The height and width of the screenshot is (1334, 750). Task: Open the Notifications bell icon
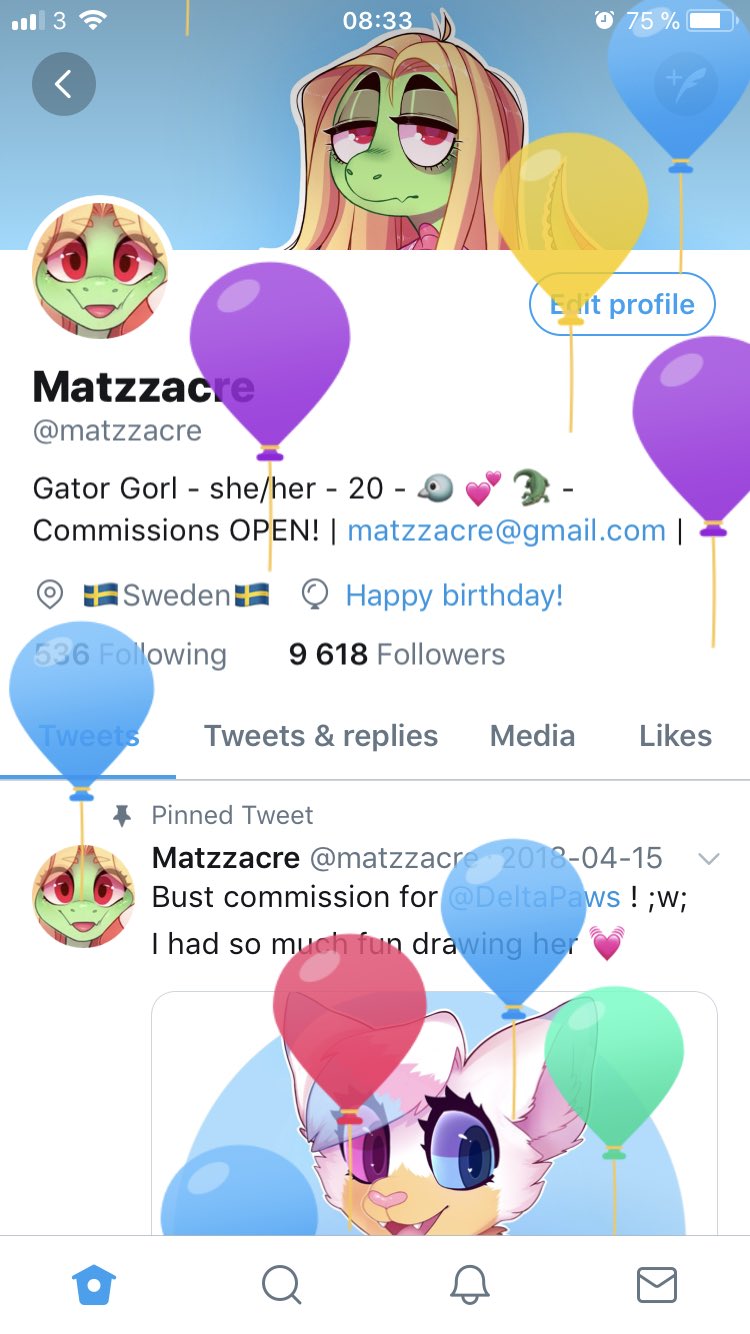coord(469,1284)
